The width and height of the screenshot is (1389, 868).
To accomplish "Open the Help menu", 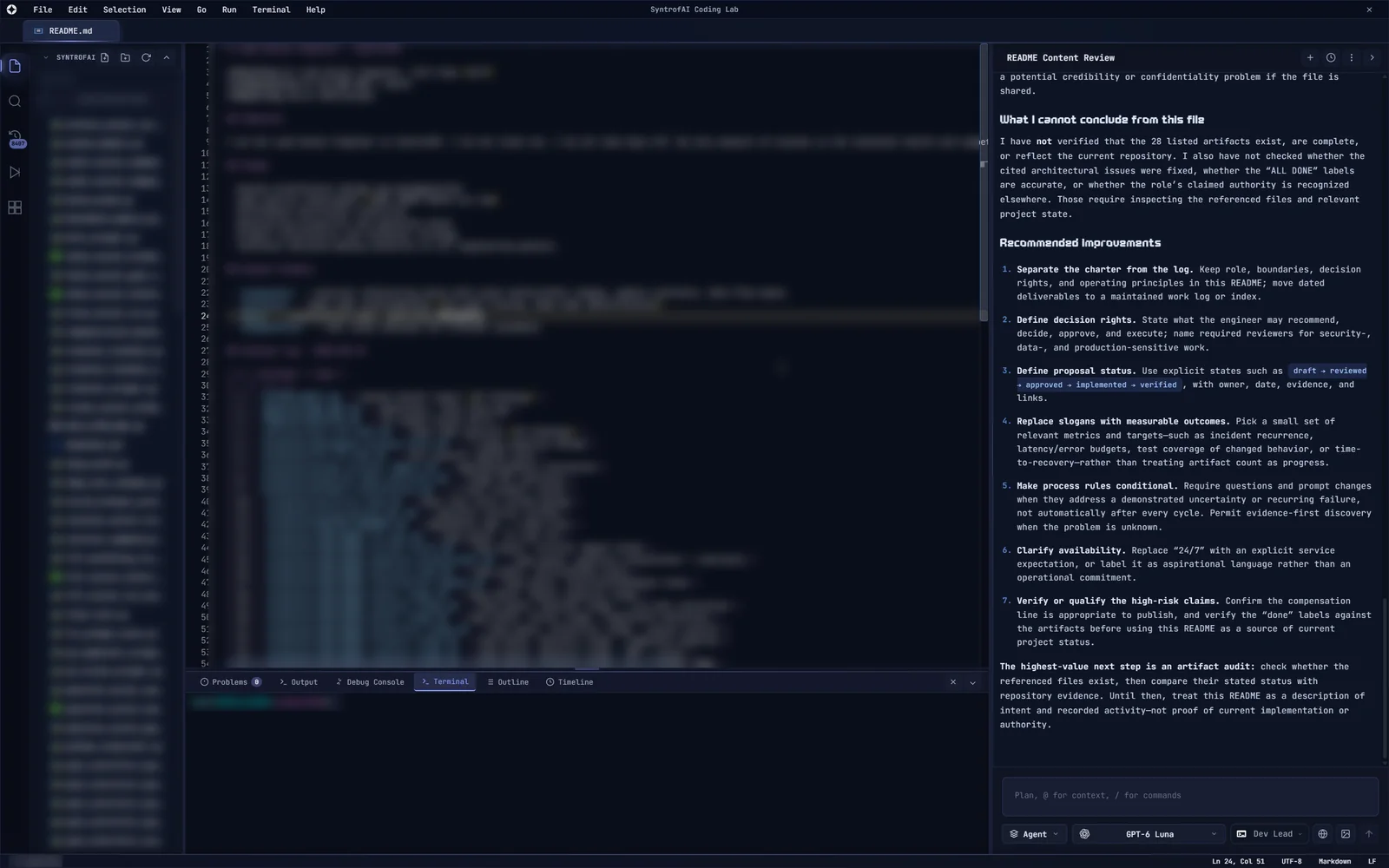I will (x=315, y=10).
